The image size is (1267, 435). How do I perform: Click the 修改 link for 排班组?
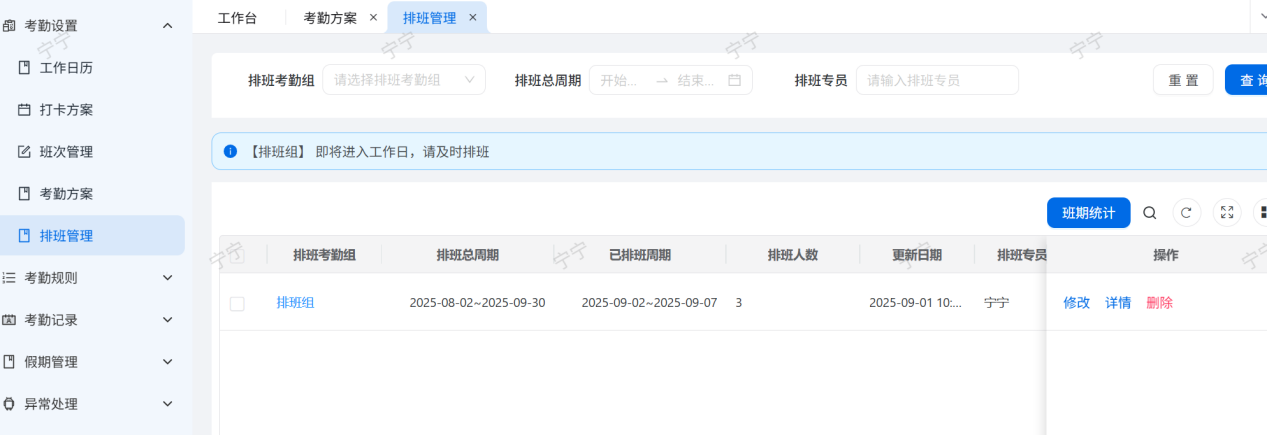pos(1076,303)
